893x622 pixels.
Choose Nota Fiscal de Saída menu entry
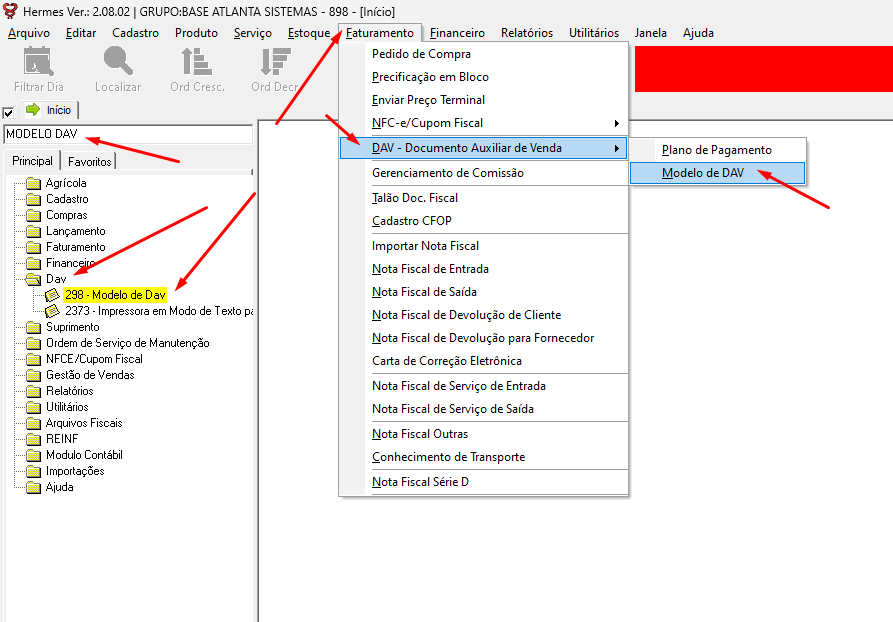(x=484, y=292)
